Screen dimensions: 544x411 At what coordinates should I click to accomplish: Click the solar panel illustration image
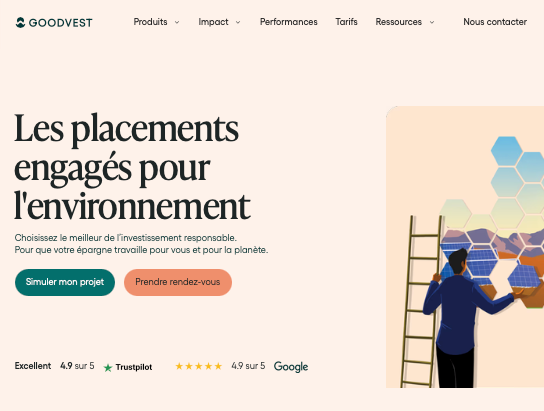pos(465,247)
